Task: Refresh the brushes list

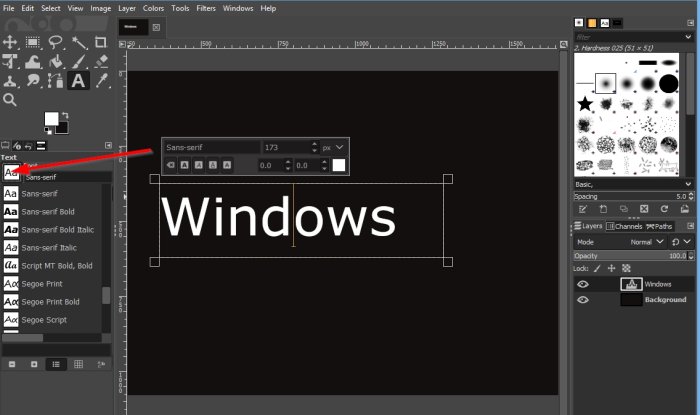Action: click(x=664, y=209)
